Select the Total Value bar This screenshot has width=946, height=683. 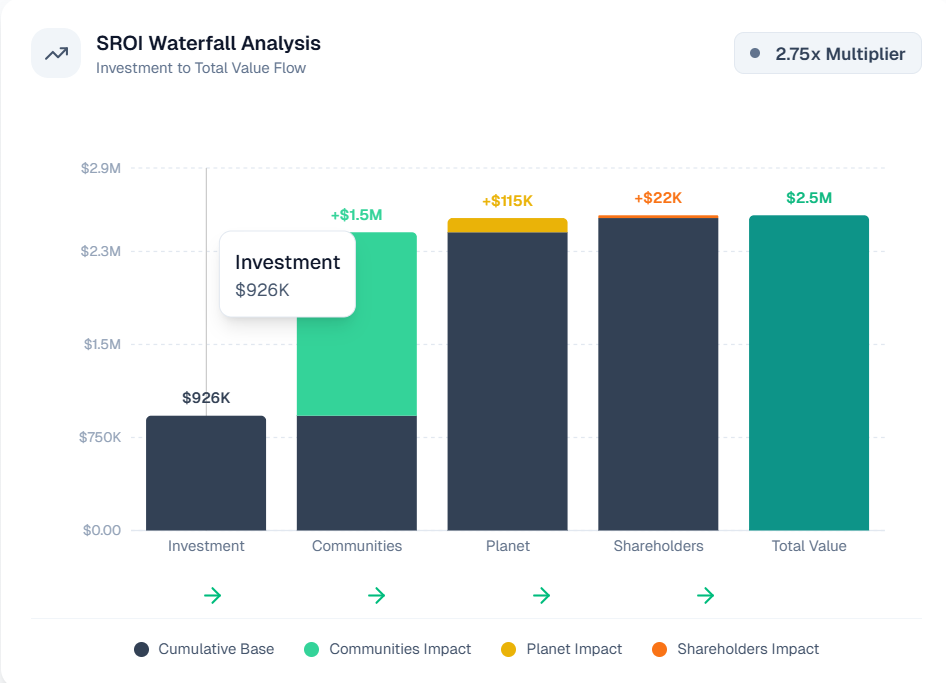point(808,370)
